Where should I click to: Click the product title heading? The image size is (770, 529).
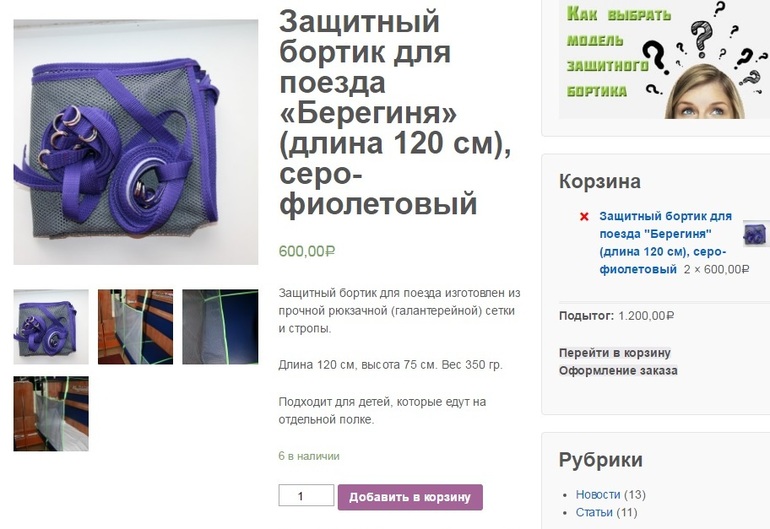click(x=395, y=112)
